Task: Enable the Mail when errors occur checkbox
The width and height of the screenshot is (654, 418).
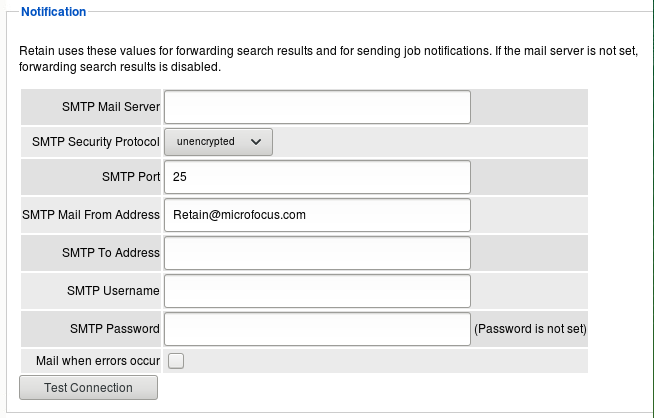Action: 176,361
